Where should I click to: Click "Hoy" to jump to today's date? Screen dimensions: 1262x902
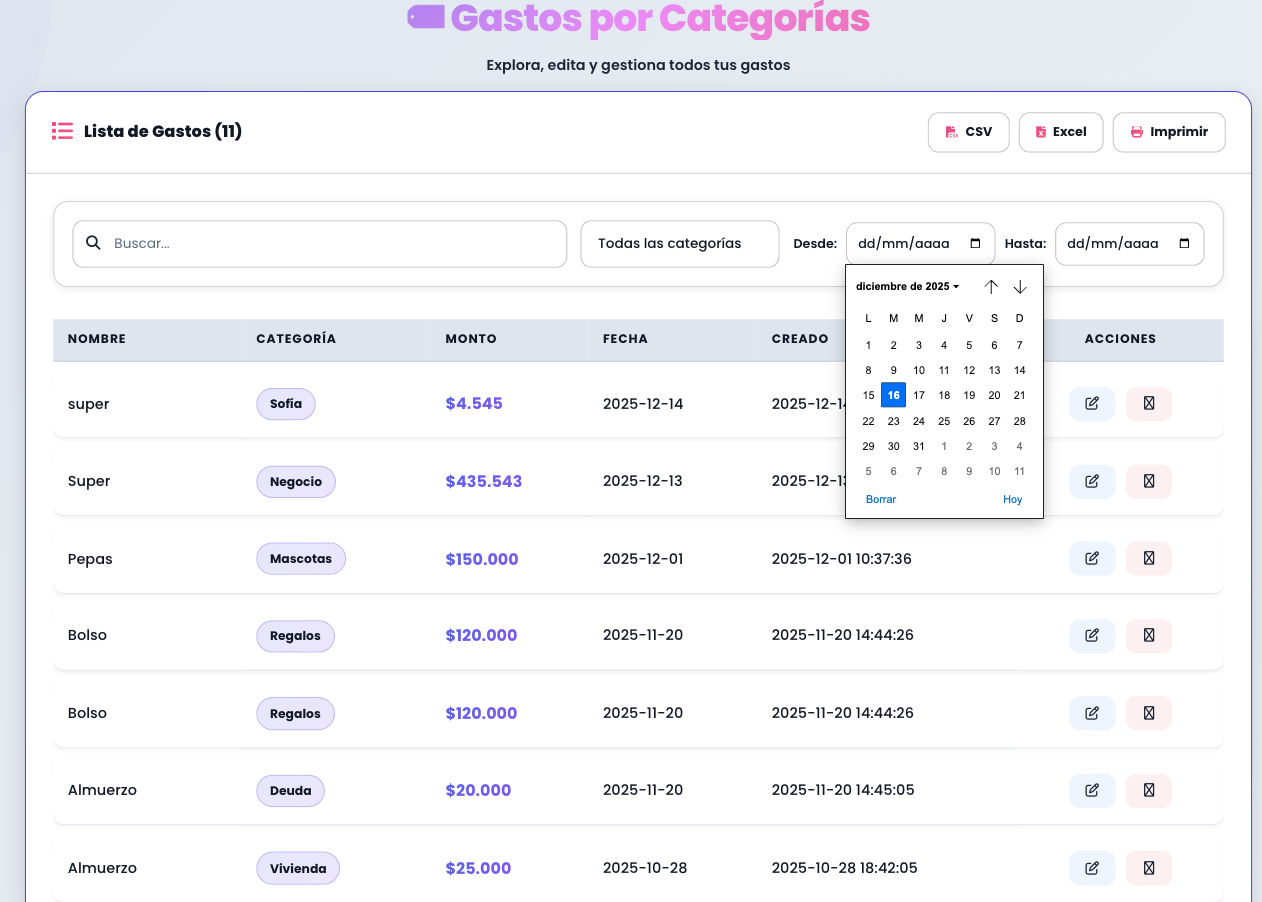point(1012,499)
